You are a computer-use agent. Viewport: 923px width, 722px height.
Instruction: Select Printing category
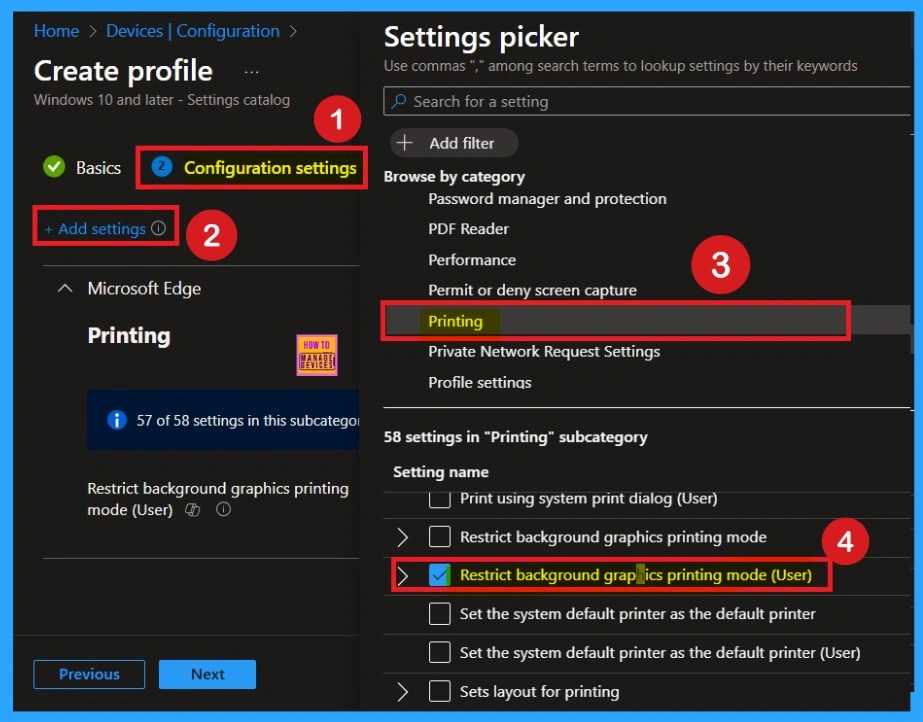455,321
